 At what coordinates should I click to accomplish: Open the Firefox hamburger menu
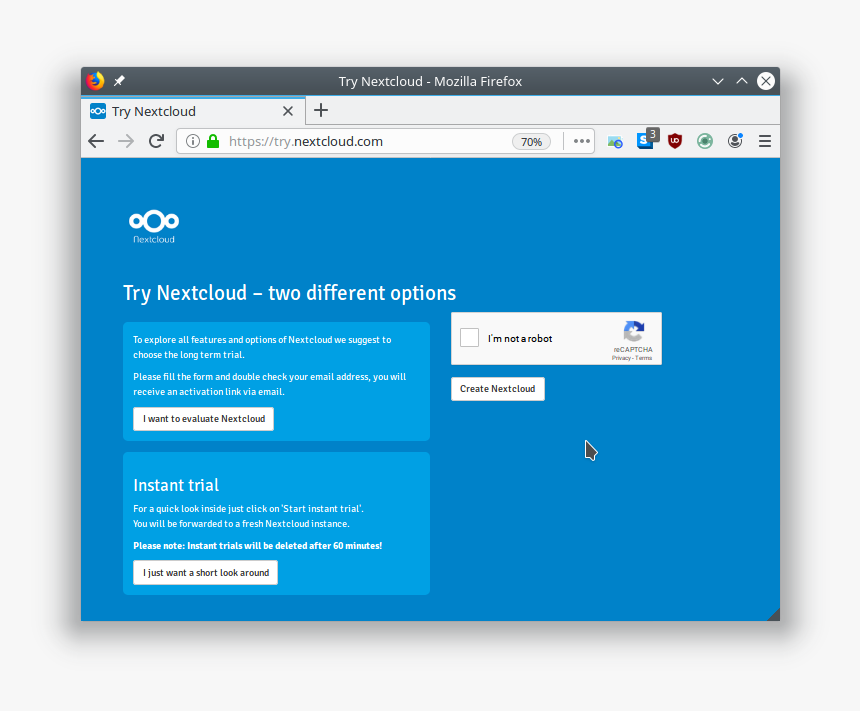pos(765,142)
